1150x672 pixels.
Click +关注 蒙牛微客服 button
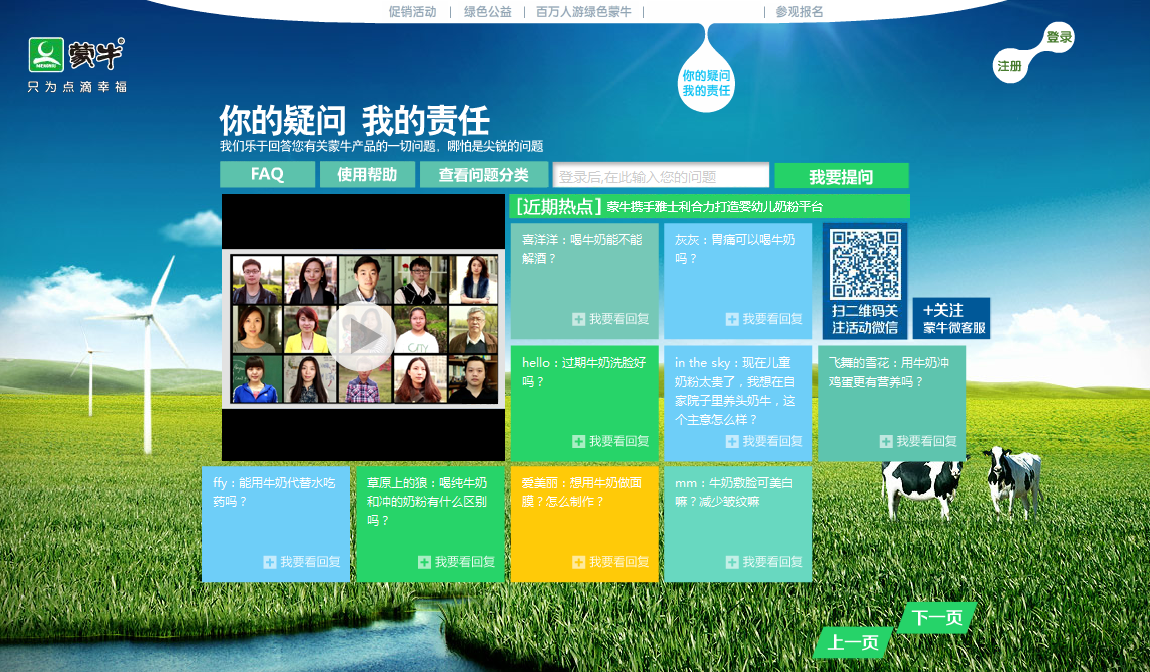(951, 318)
